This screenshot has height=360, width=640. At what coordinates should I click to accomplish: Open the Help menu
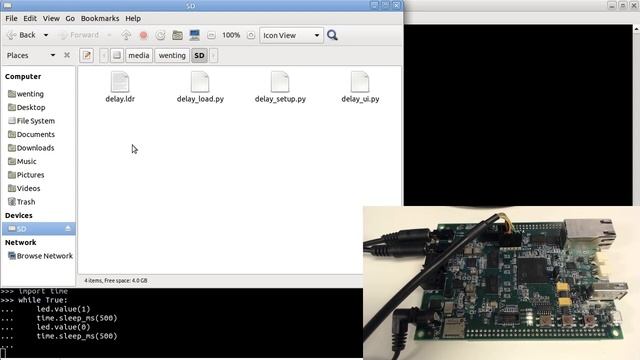point(133,18)
